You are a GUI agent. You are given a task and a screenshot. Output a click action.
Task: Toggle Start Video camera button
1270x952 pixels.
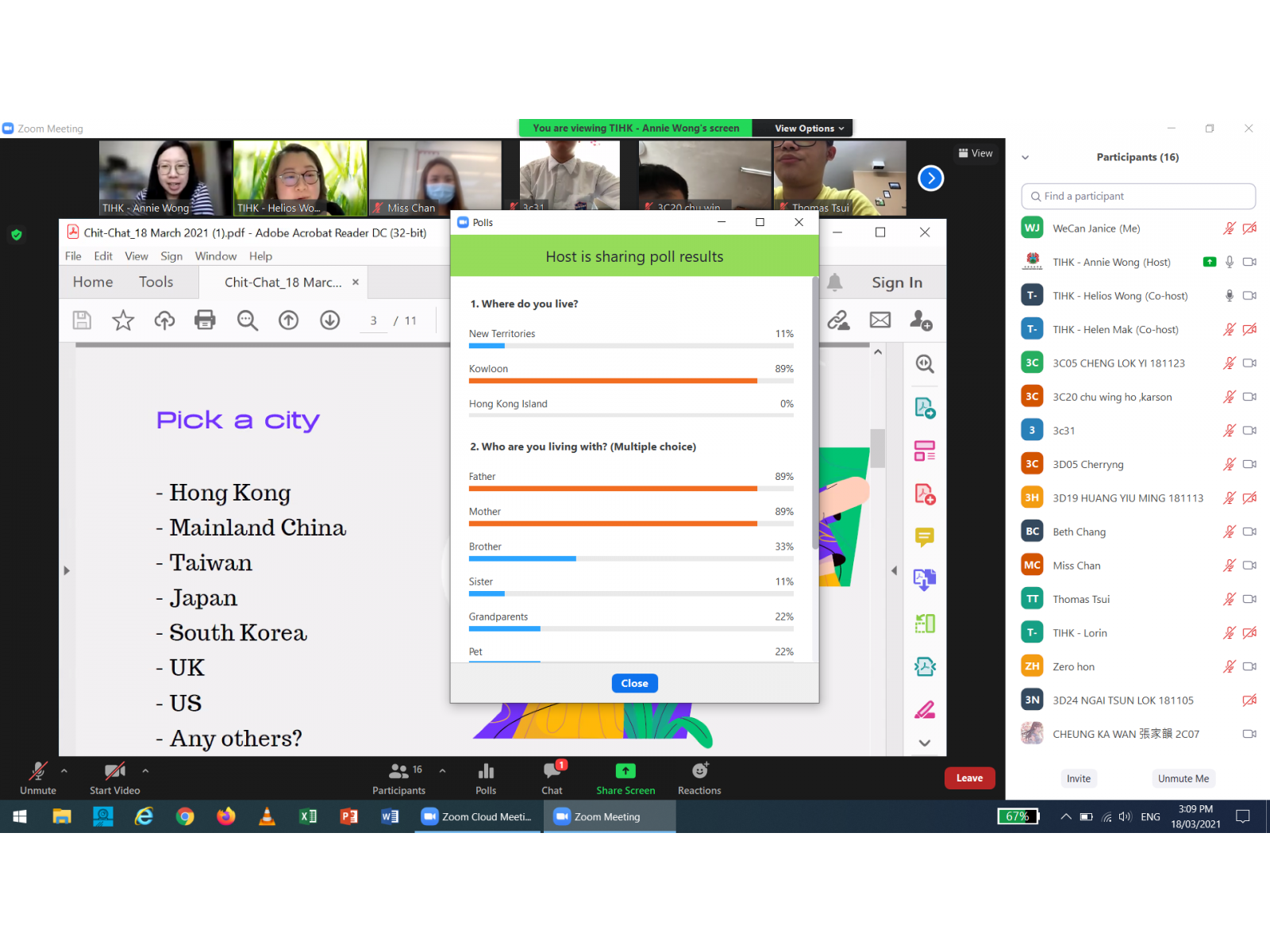tap(114, 772)
